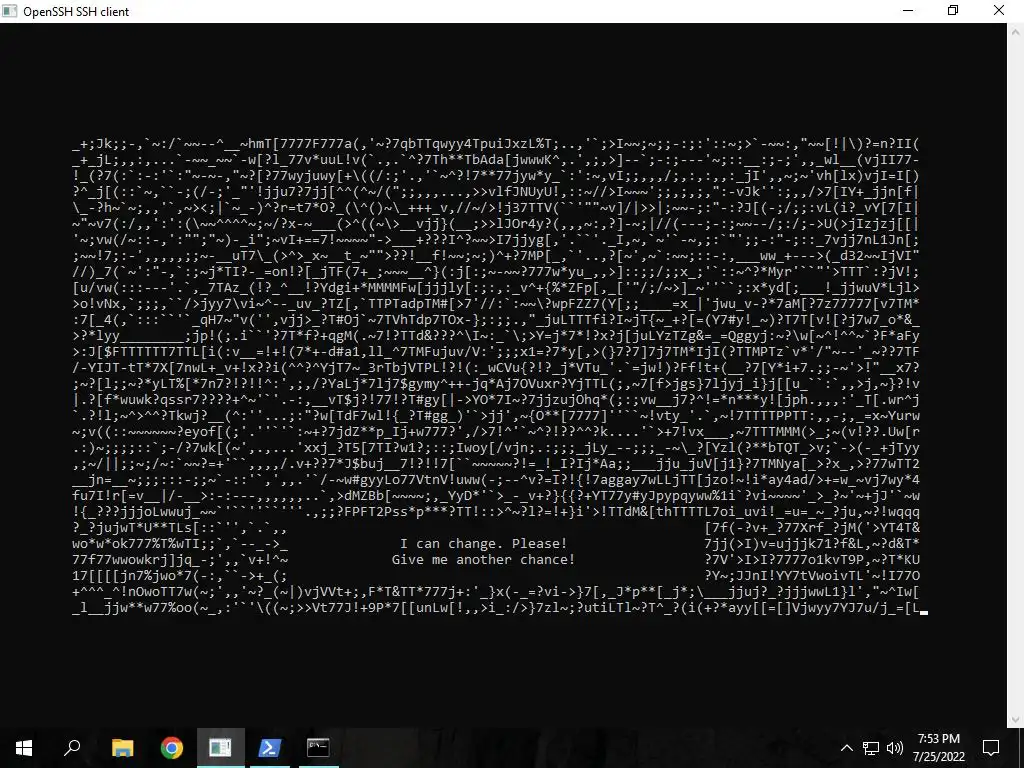This screenshot has width=1024, height=768.
Task: Open the taskbar app left of PowerShell
Action: pyautogui.click(x=221, y=748)
